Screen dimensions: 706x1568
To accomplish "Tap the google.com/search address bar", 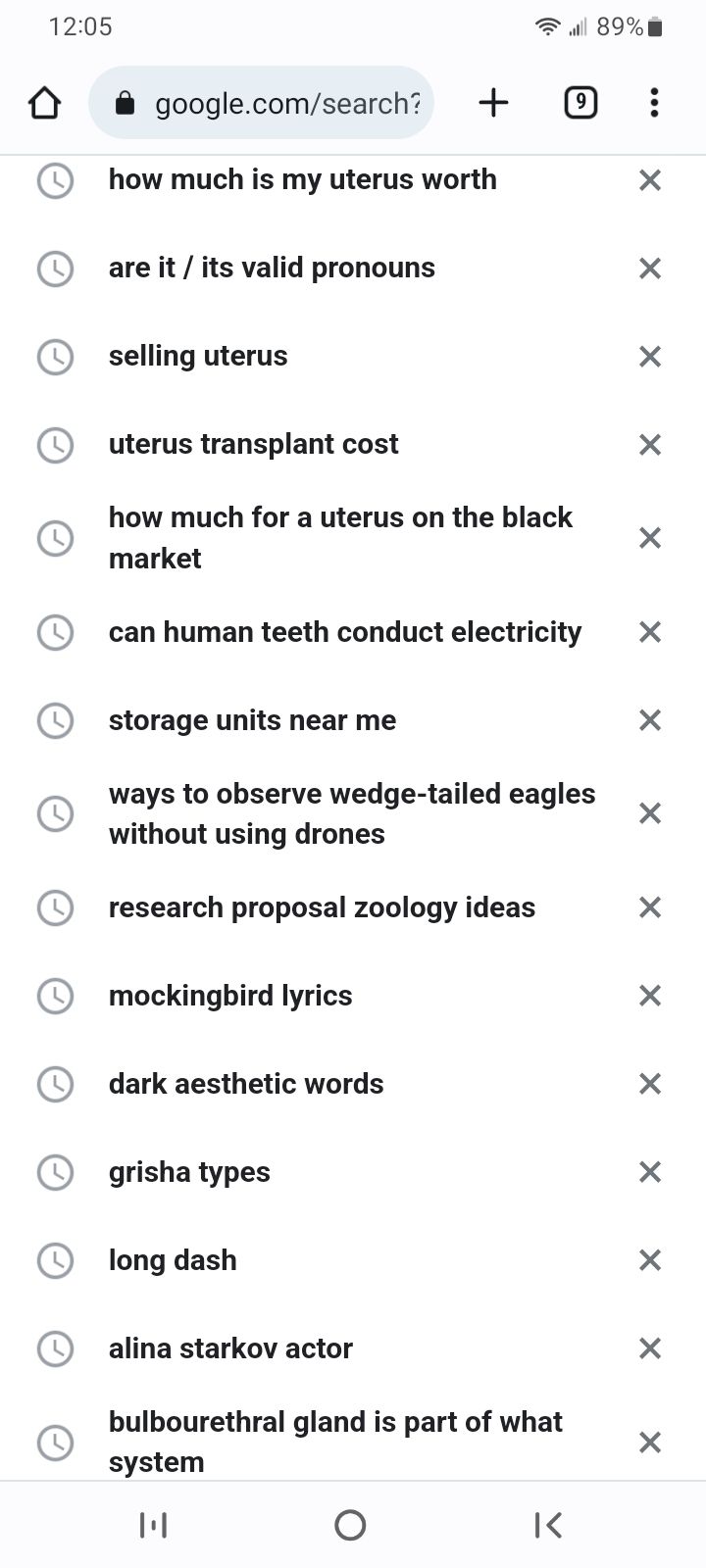I will [261, 103].
